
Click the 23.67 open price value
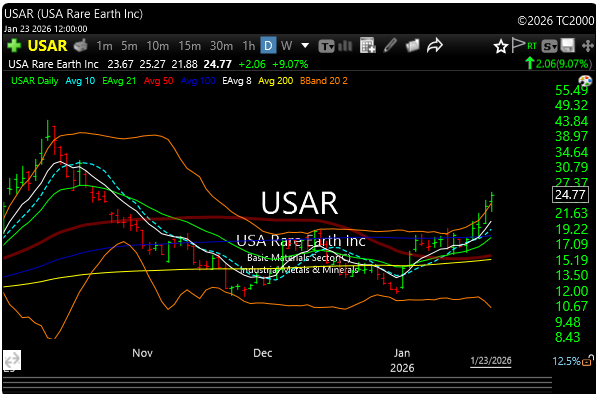(x=120, y=64)
